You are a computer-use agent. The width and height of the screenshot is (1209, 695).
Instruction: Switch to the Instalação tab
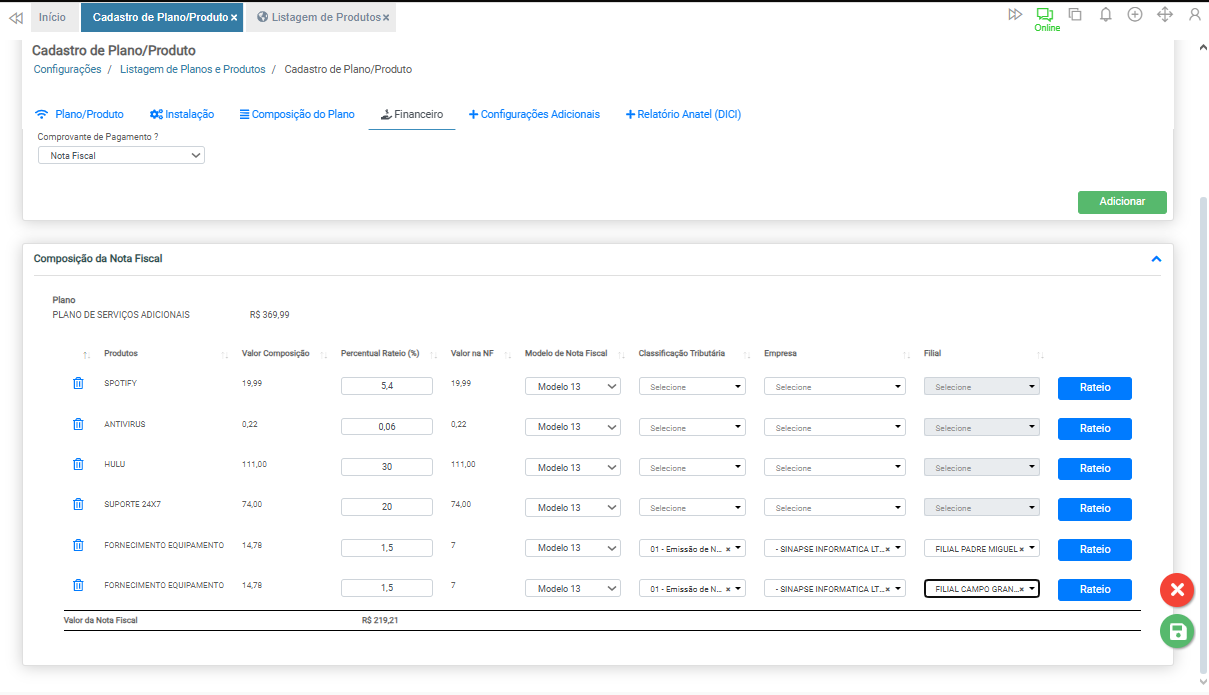tap(182, 114)
